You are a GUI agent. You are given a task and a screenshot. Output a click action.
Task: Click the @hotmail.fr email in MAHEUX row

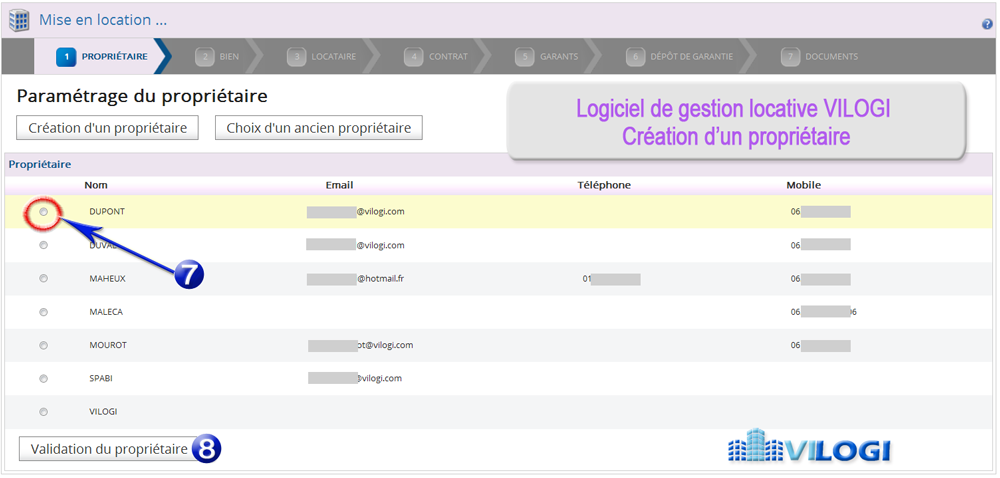[355, 279]
